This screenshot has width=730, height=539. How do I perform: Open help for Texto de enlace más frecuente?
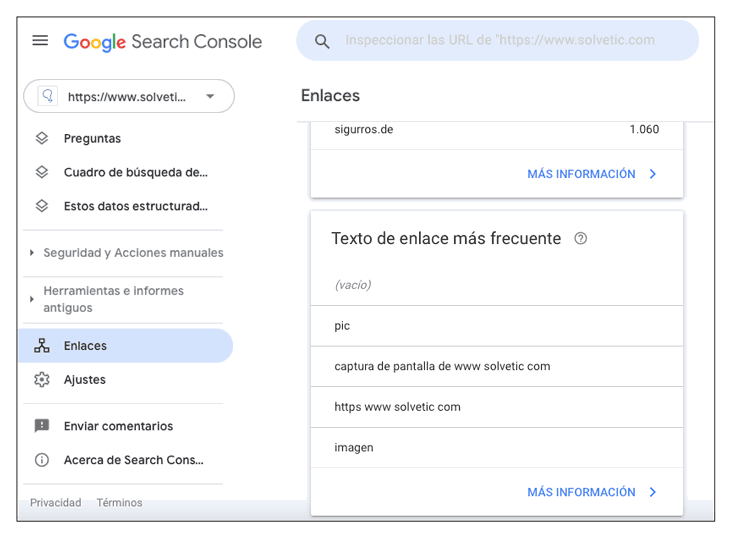[581, 239]
